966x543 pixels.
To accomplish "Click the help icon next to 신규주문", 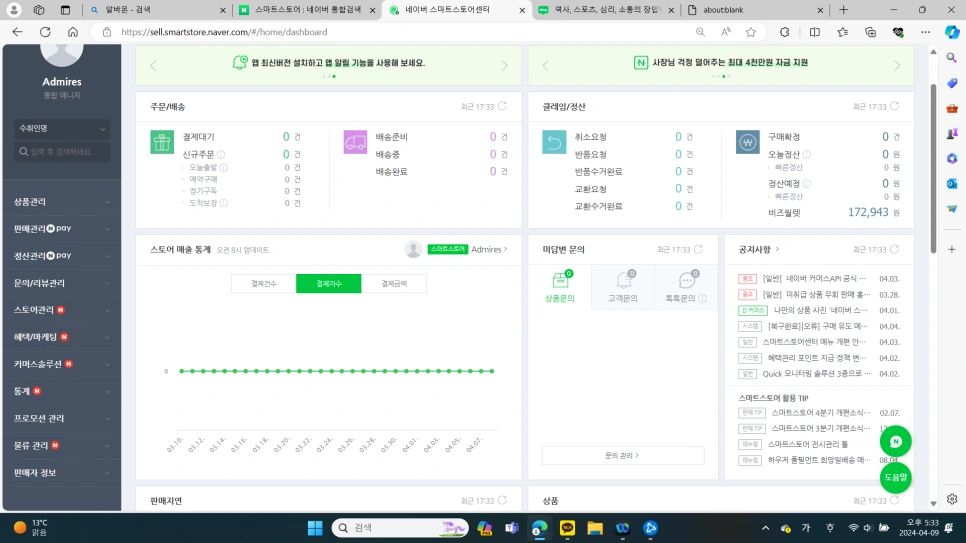I will 221,154.
